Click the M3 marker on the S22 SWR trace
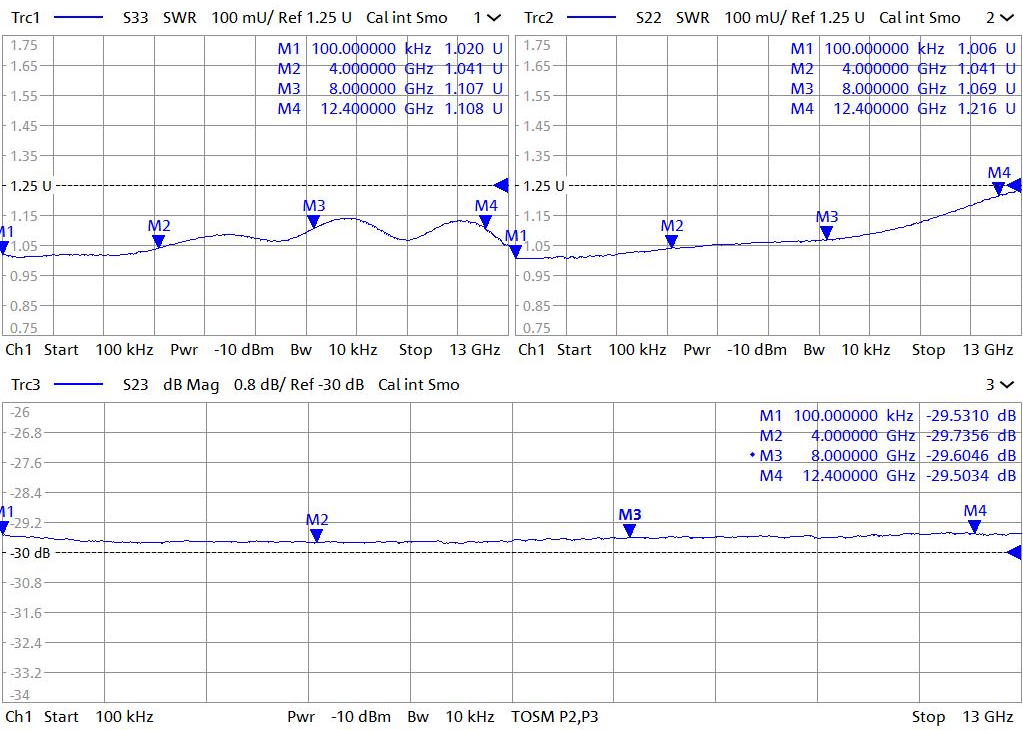 pos(826,232)
